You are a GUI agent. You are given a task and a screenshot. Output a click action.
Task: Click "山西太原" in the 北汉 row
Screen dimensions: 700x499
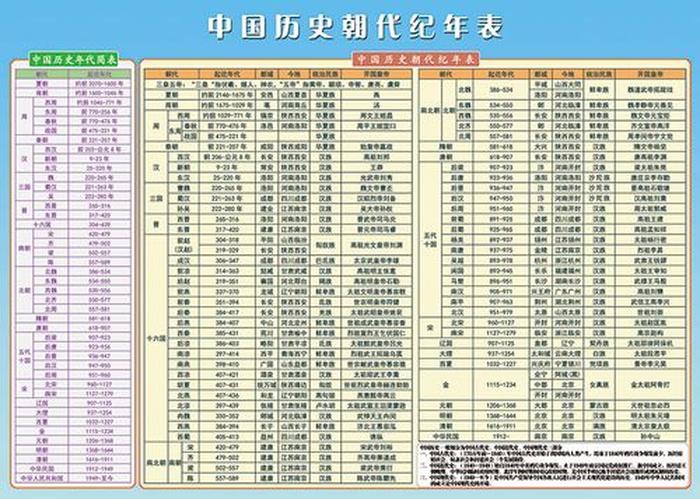568,312
